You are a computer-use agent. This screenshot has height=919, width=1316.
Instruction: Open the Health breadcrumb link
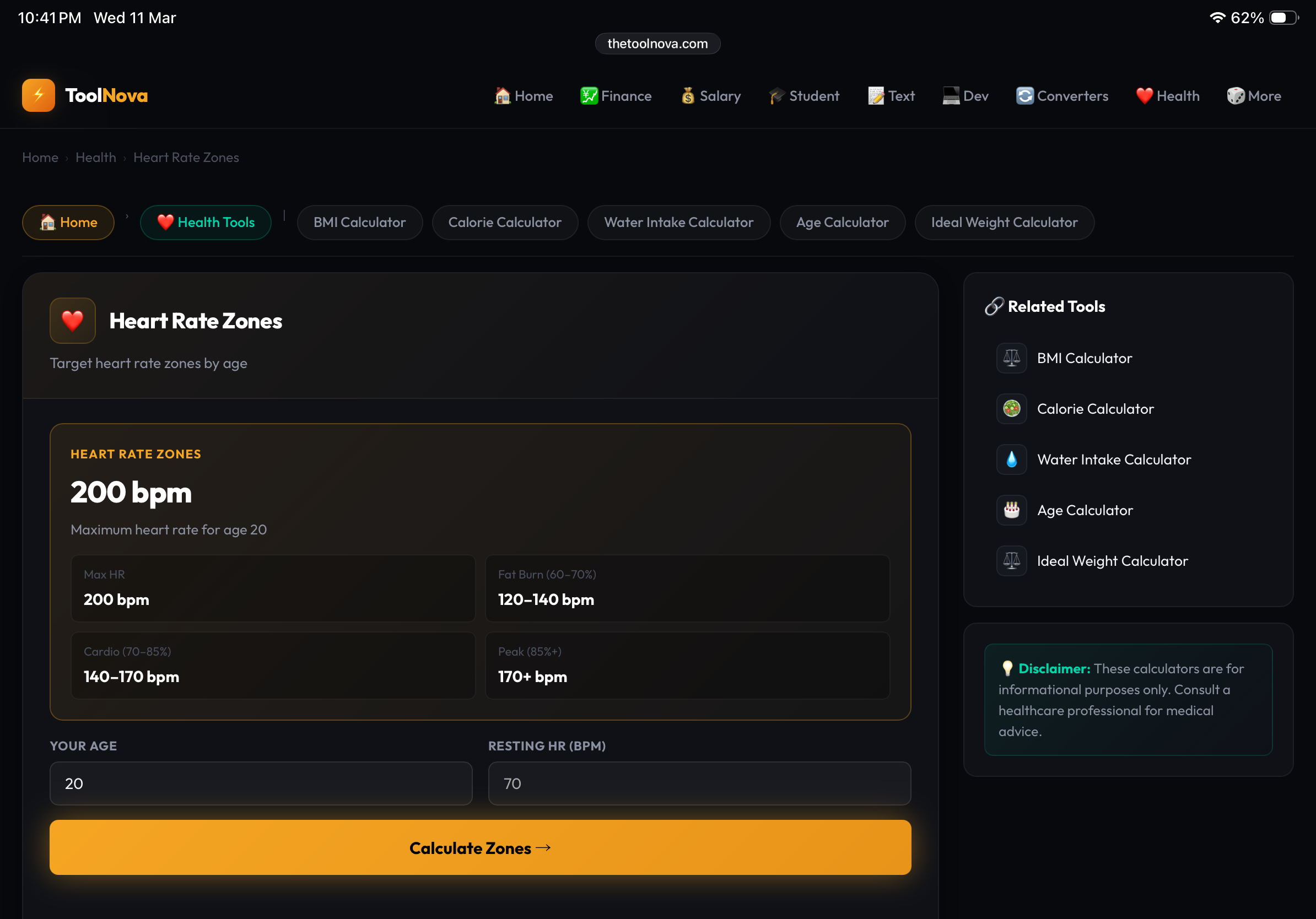96,157
